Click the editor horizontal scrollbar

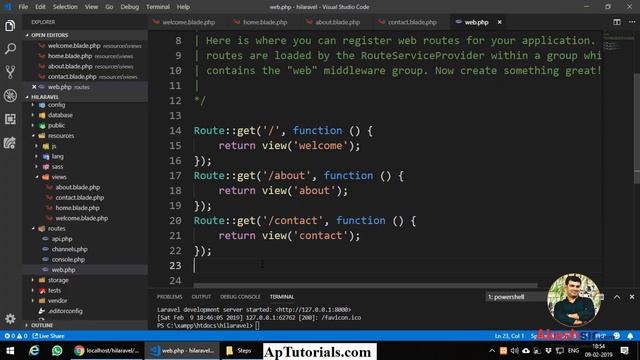coord(365,286)
